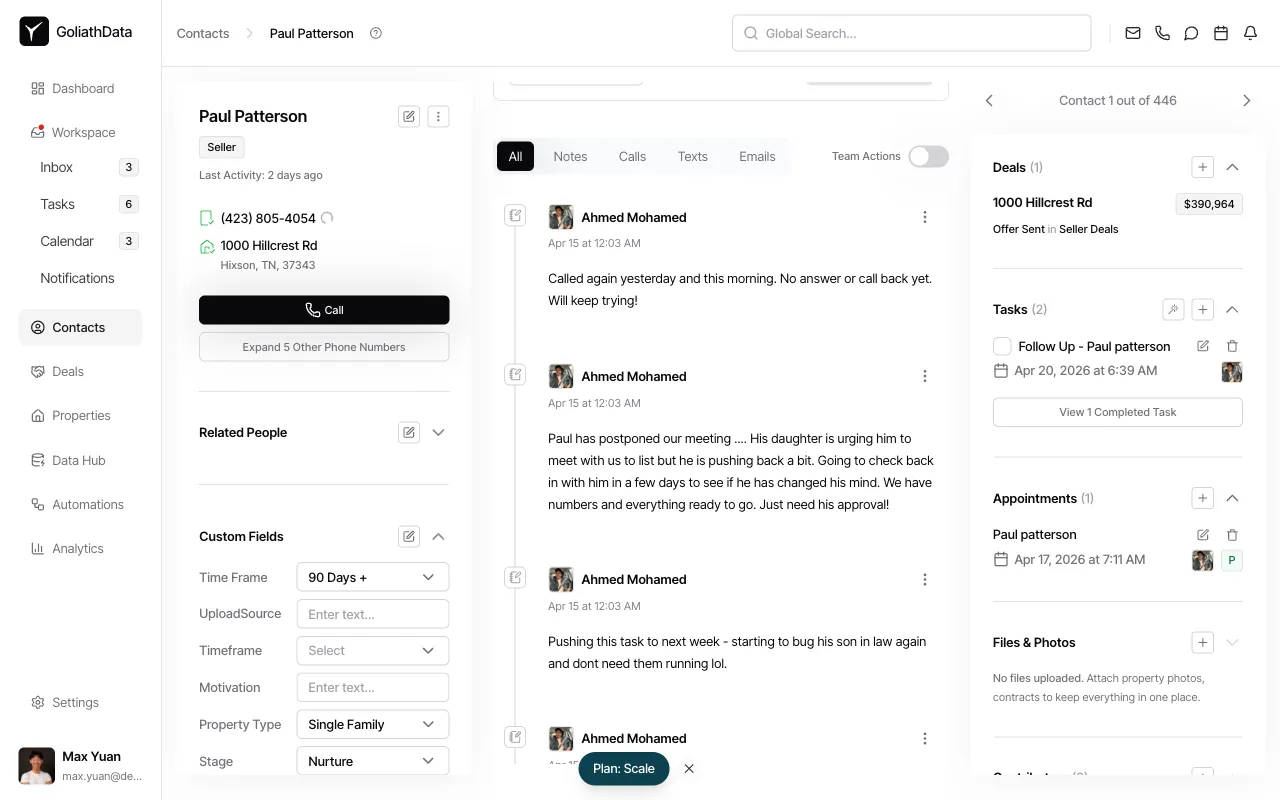Switch to the Emails tab in the activity feed
The image size is (1280, 800).
point(757,156)
